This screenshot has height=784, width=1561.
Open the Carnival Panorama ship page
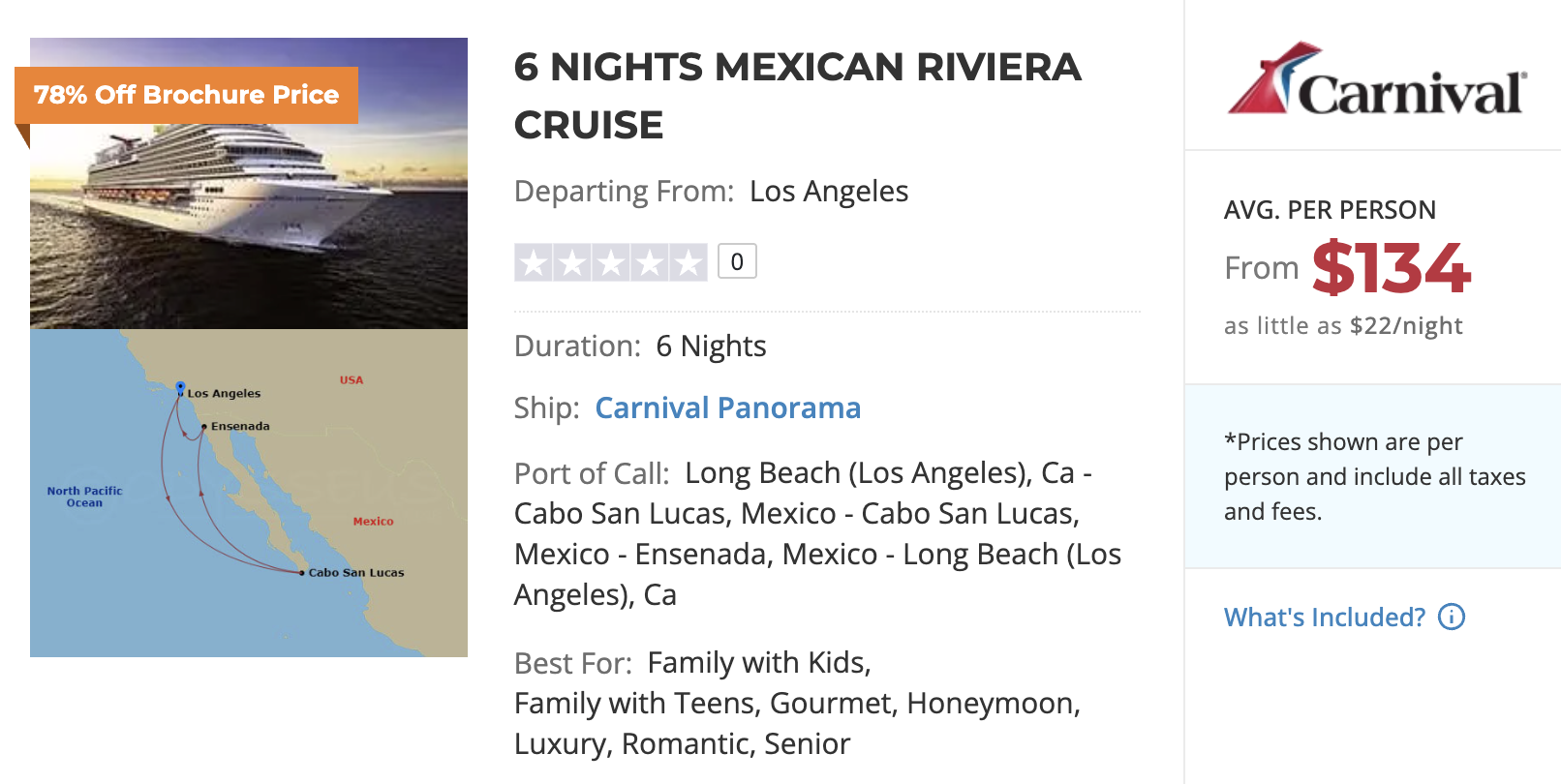pyautogui.click(x=728, y=407)
